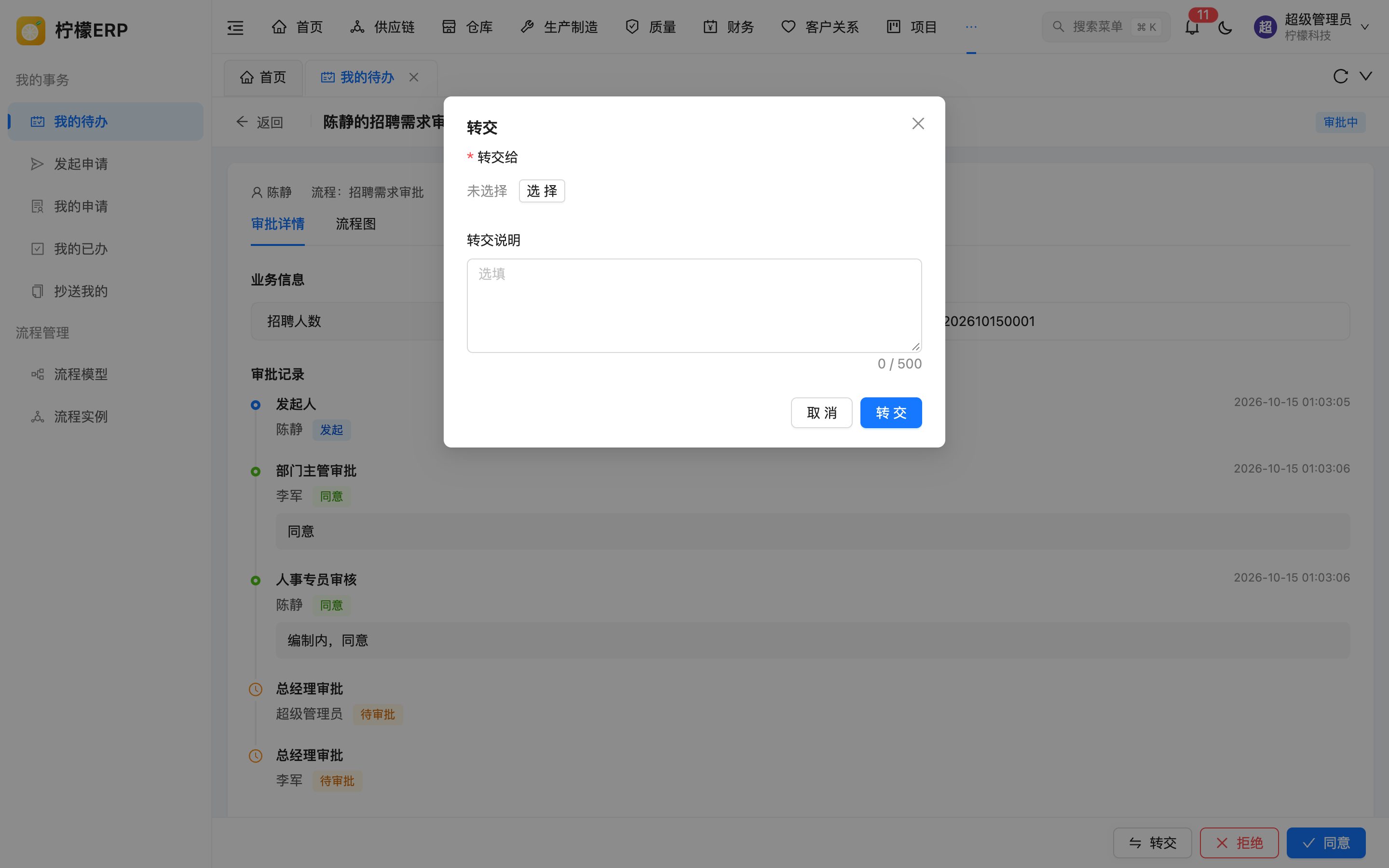
Task: Select the 审批详情 tab
Action: tap(277, 224)
